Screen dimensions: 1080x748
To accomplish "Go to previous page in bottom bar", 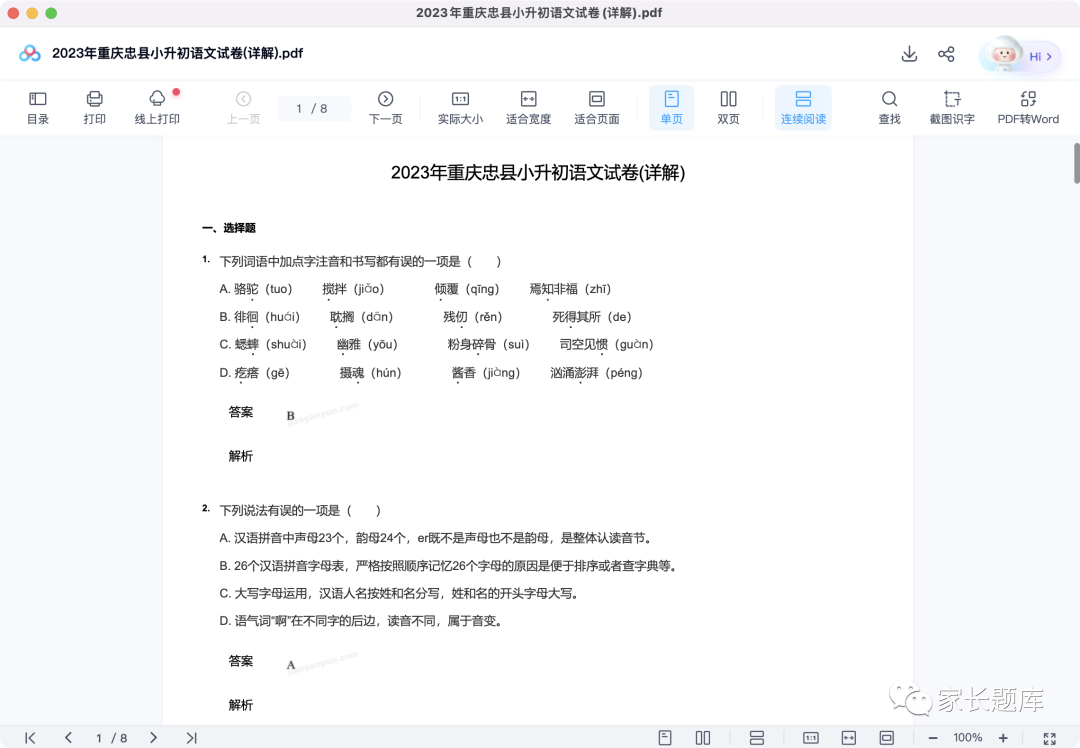I will (68, 738).
